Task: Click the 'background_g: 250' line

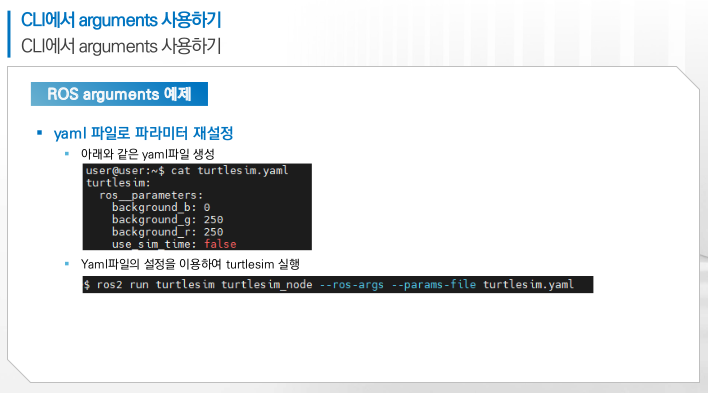Action: click(168, 220)
